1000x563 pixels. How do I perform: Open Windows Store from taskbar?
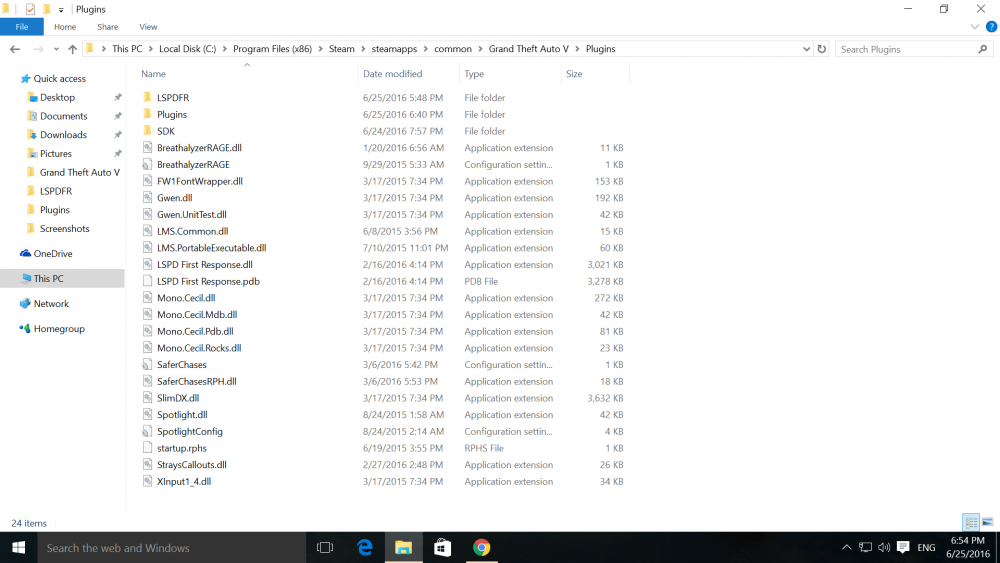pos(442,548)
